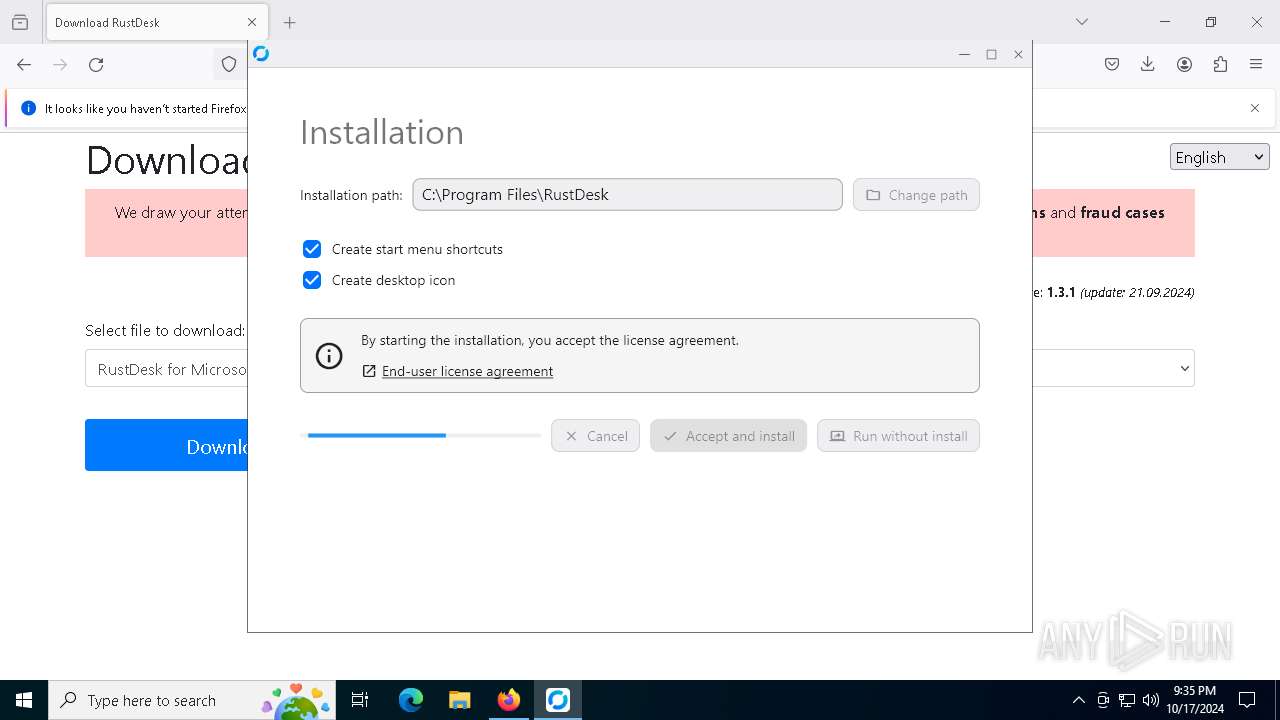Open Task View on taskbar
This screenshot has height=720, width=1280.
(x=360, y=700)
